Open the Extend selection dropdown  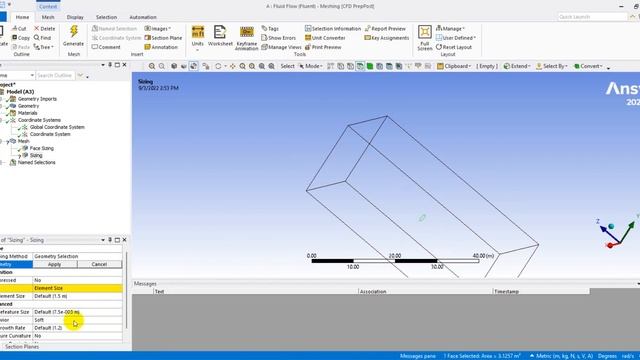[517, 66]
